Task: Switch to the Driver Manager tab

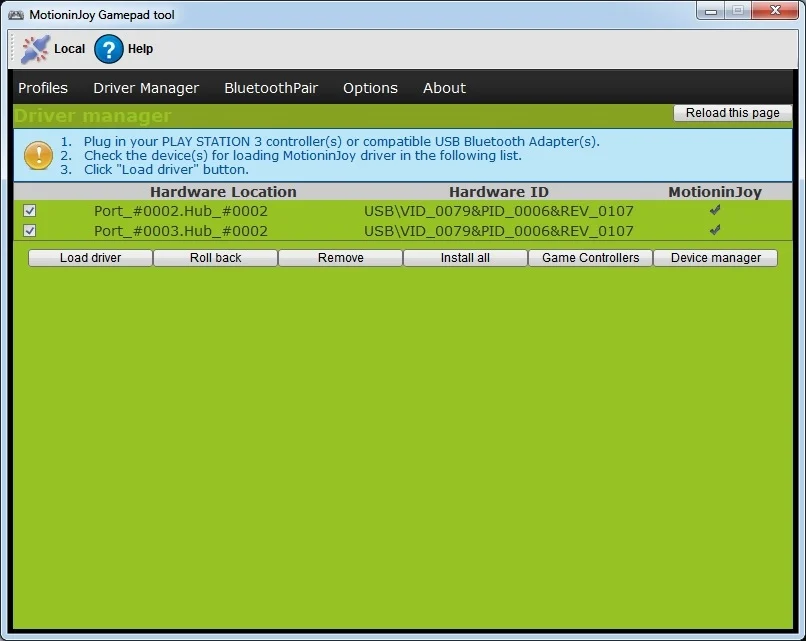Action: (146, 88)
